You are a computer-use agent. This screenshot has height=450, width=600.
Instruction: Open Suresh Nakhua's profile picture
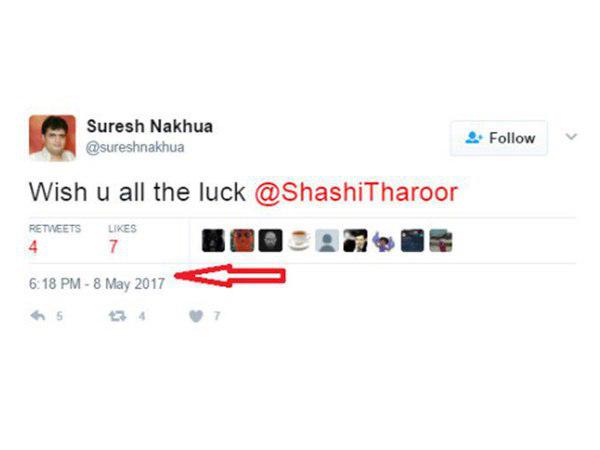52,138
